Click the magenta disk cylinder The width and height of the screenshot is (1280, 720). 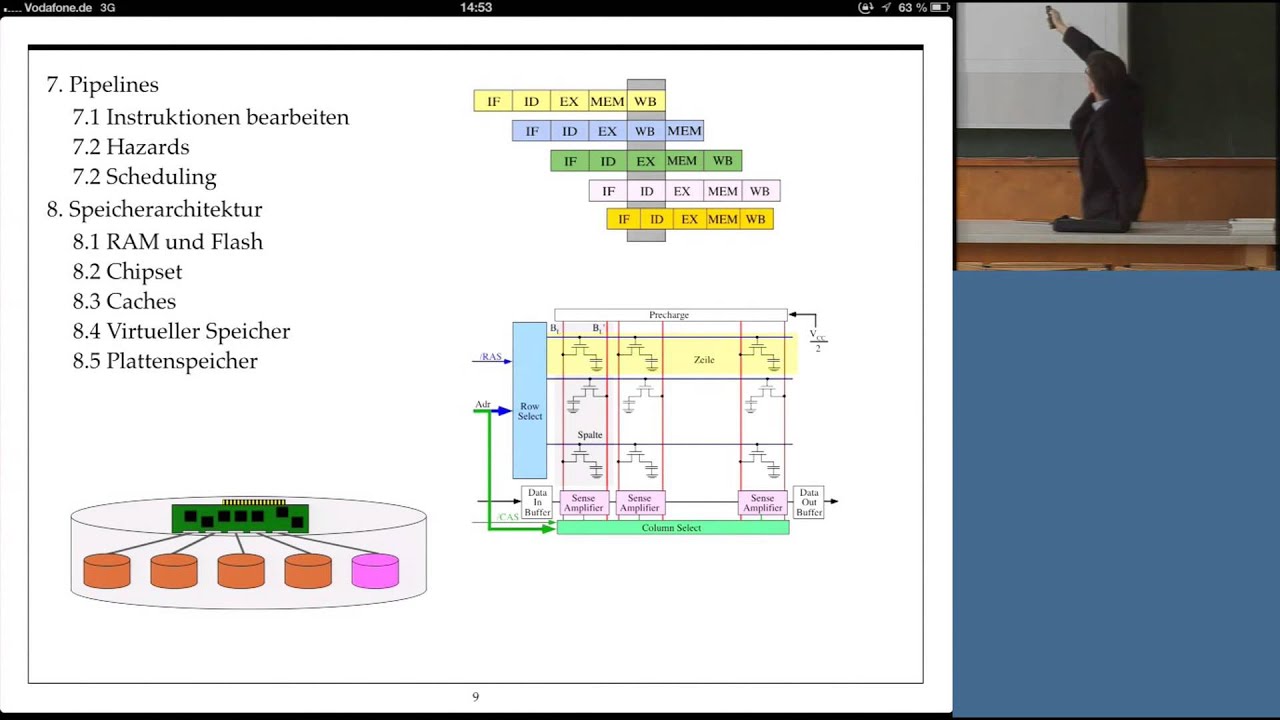(375, 570)
